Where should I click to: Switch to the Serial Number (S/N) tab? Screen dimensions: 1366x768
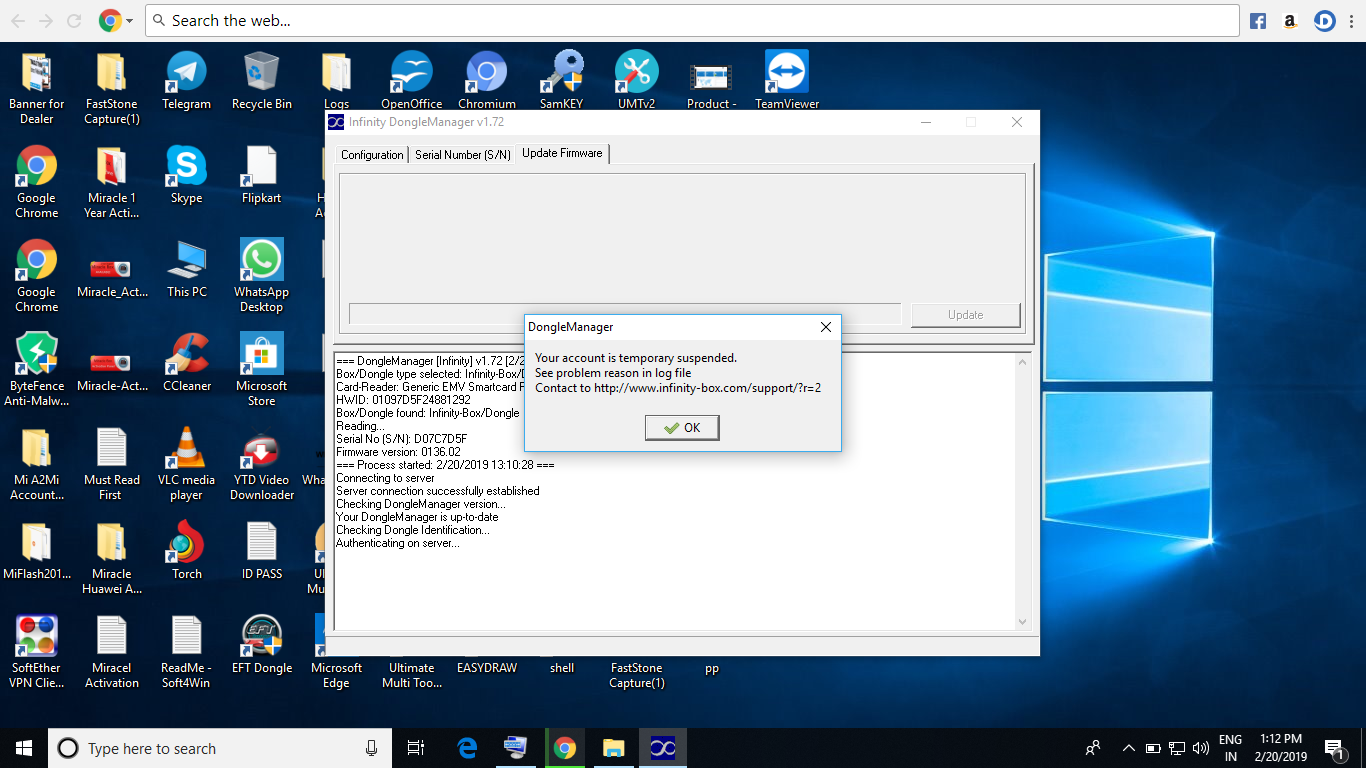(x=463, y=155)
